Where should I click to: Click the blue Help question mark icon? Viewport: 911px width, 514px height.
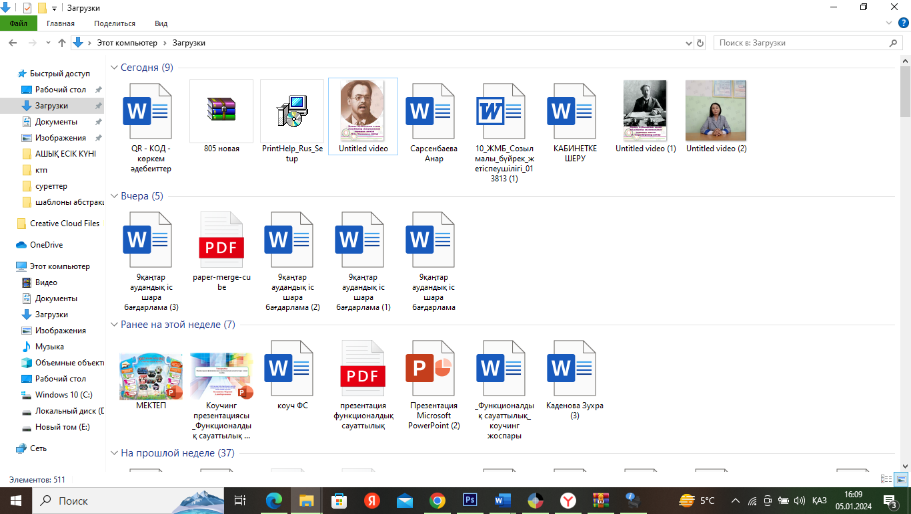tap(903, 22)
